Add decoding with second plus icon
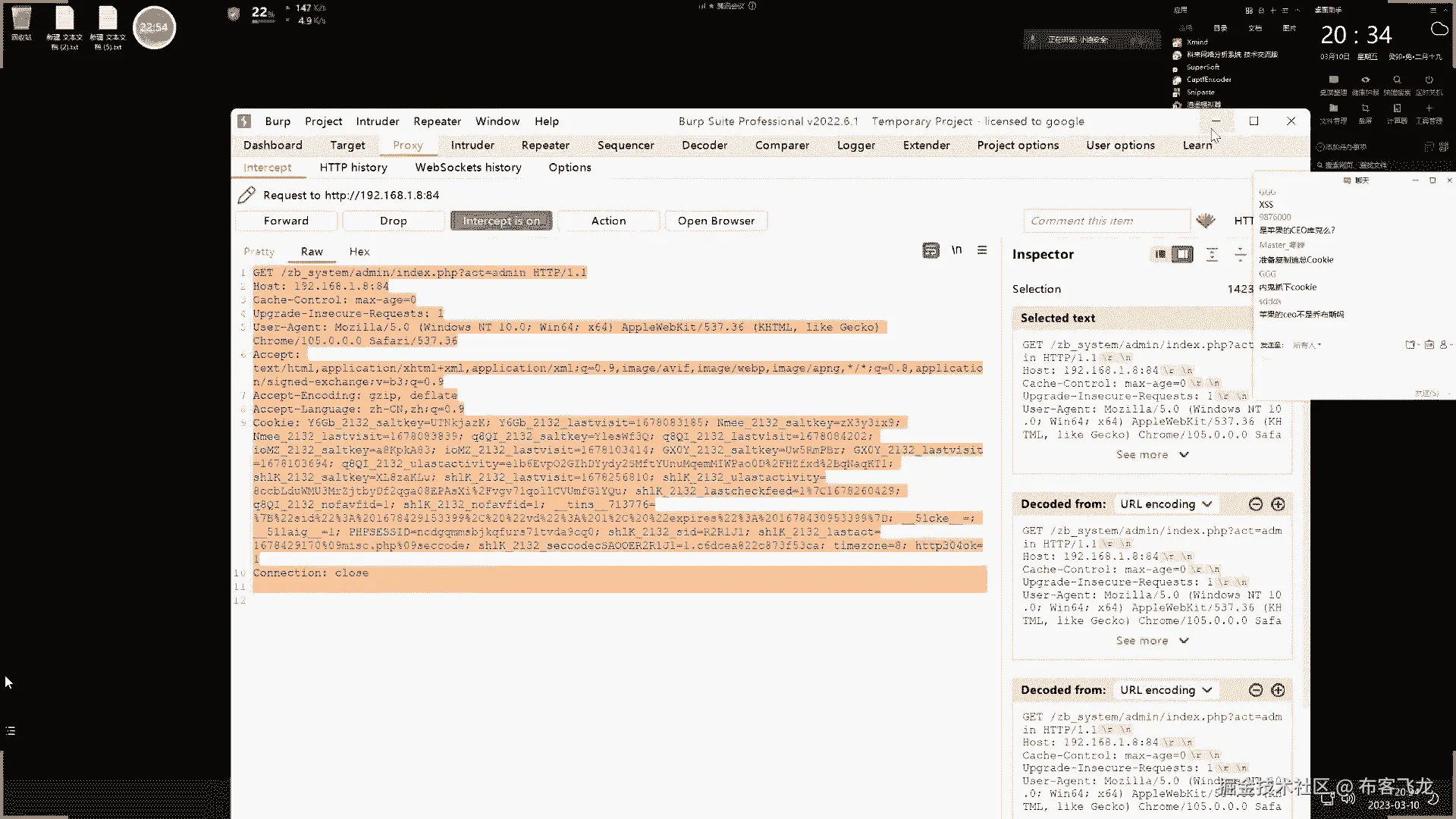 click(x=1278, y=690)
